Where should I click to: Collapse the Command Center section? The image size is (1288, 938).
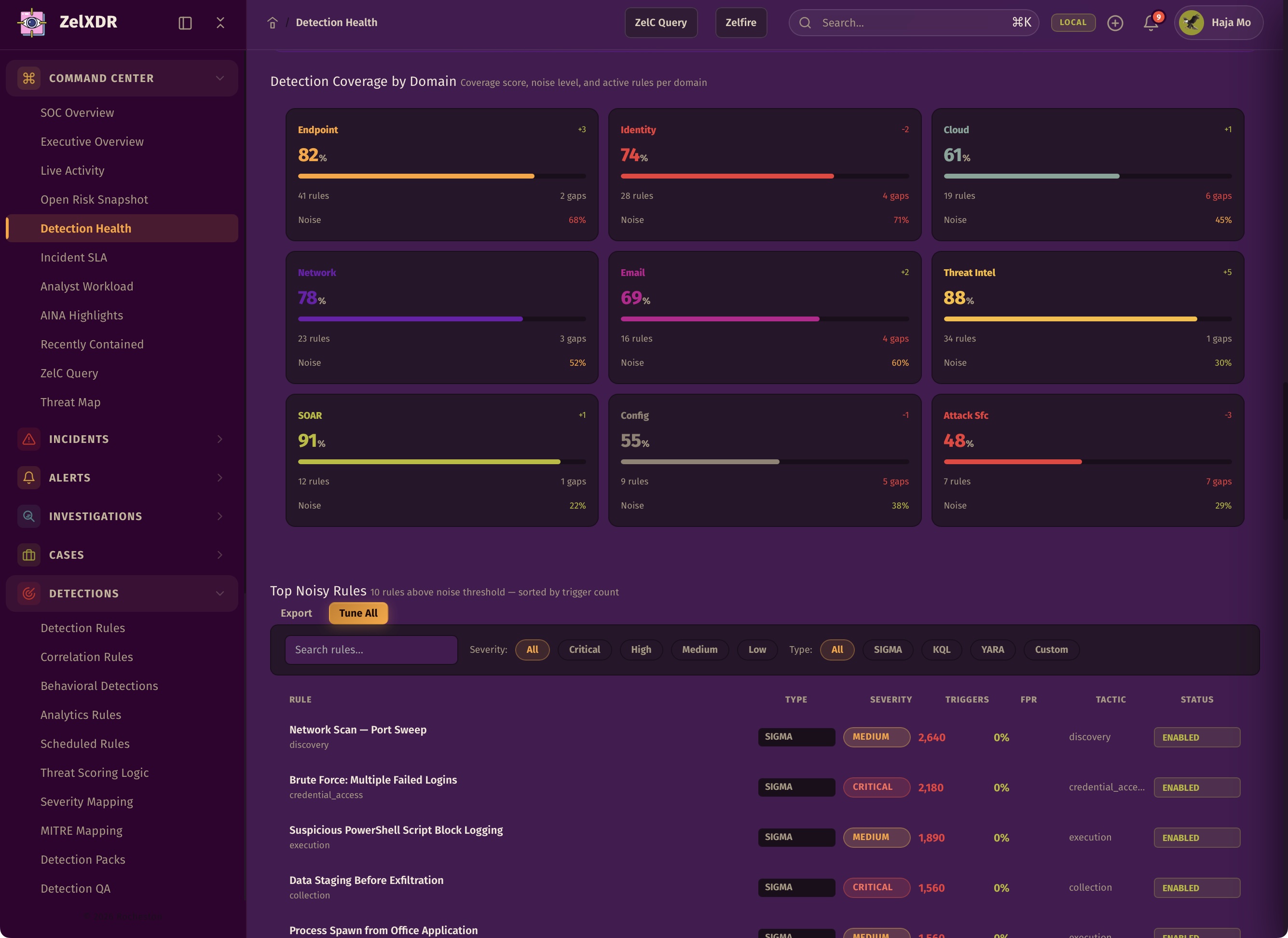220,78
